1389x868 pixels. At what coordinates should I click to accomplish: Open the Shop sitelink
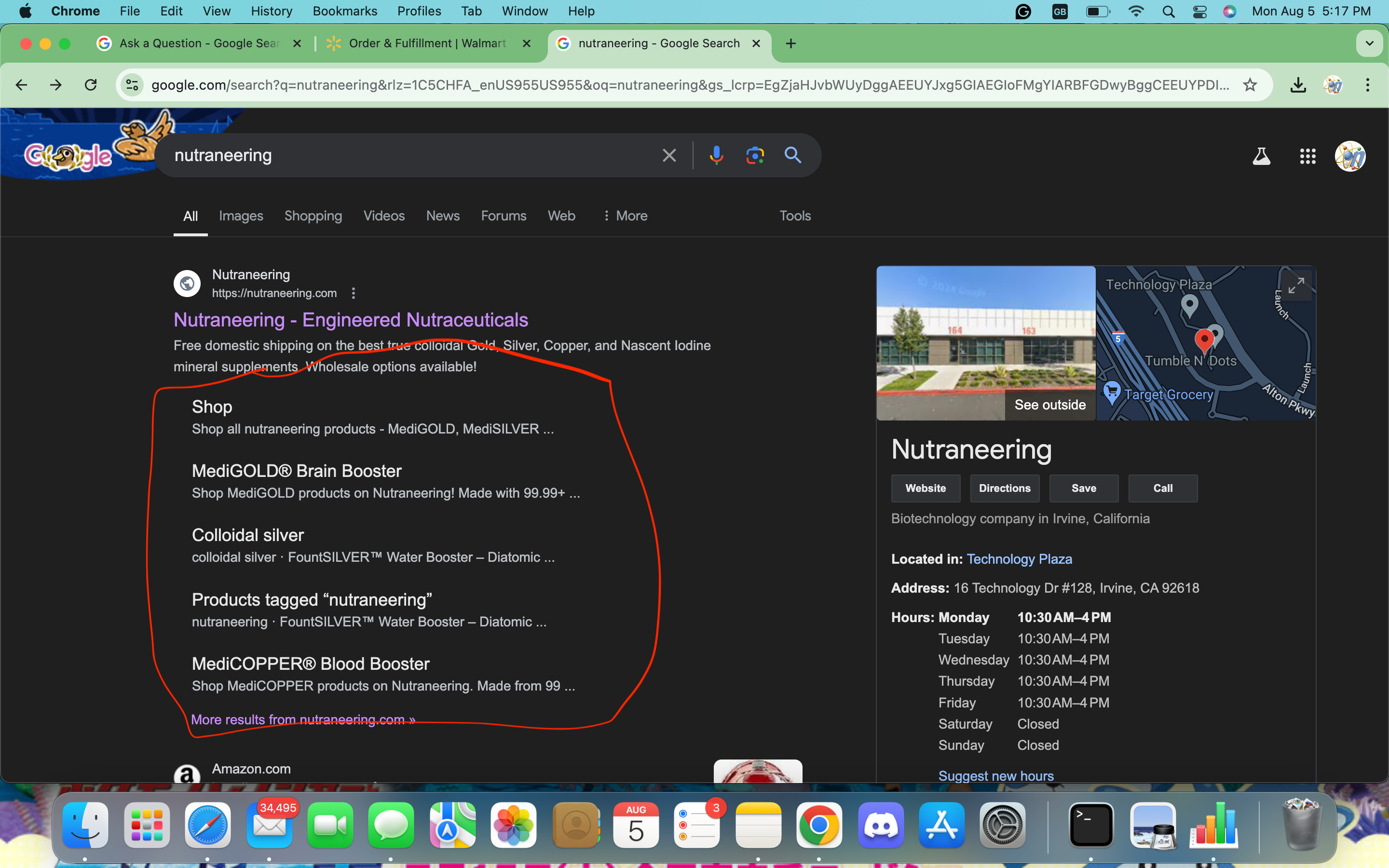pos(212,407)
